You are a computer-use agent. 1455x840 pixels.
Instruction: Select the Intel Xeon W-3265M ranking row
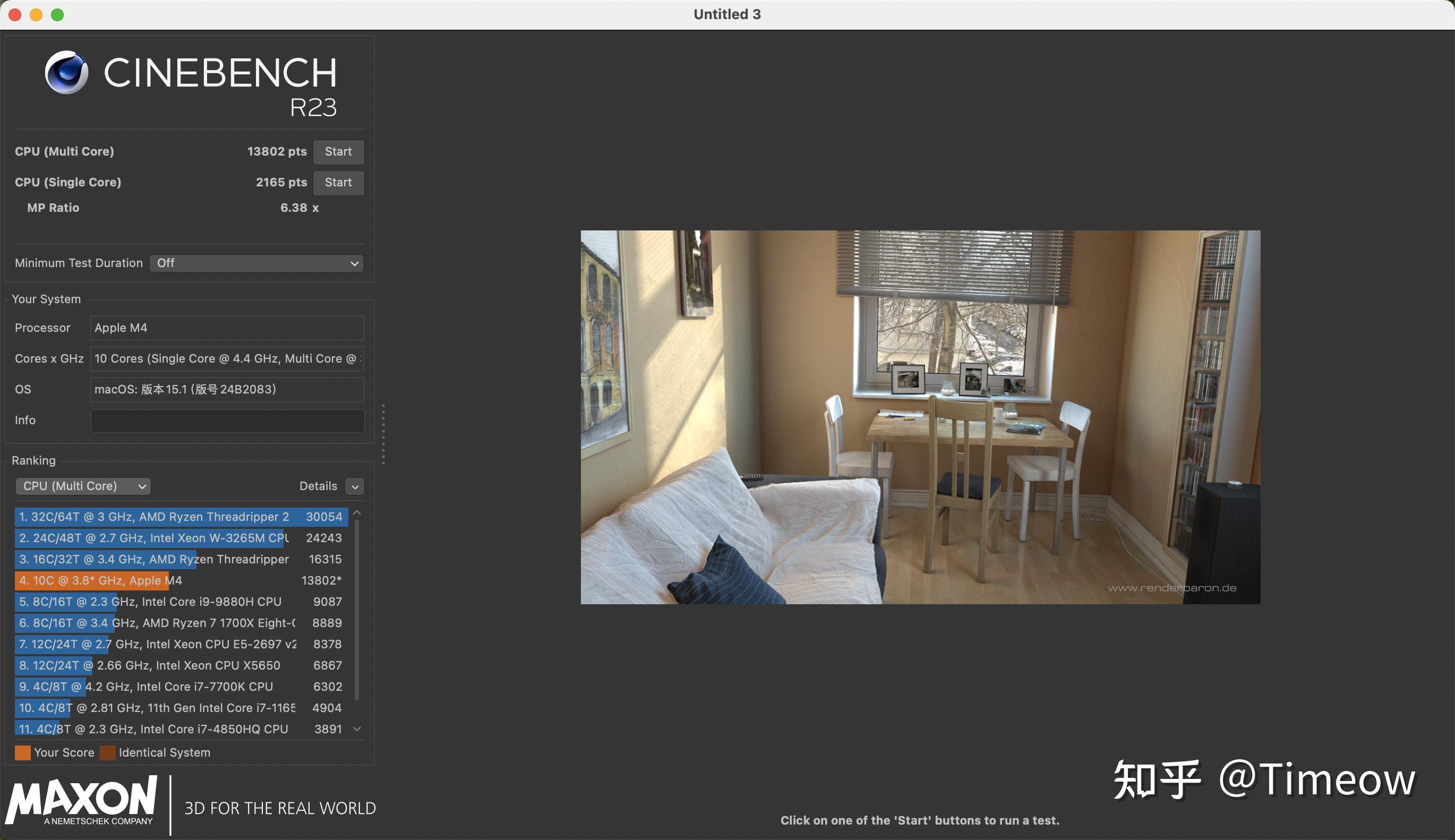182,538
